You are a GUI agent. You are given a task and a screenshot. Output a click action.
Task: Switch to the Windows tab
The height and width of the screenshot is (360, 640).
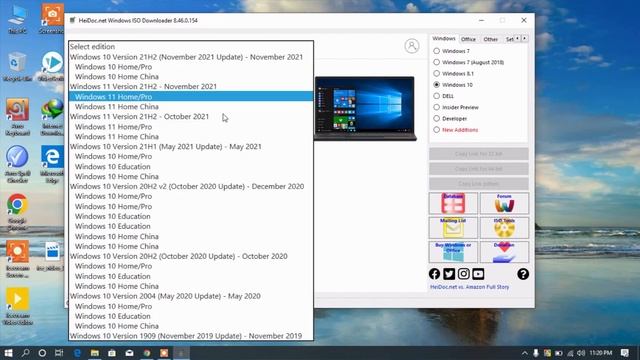[444, 38]
